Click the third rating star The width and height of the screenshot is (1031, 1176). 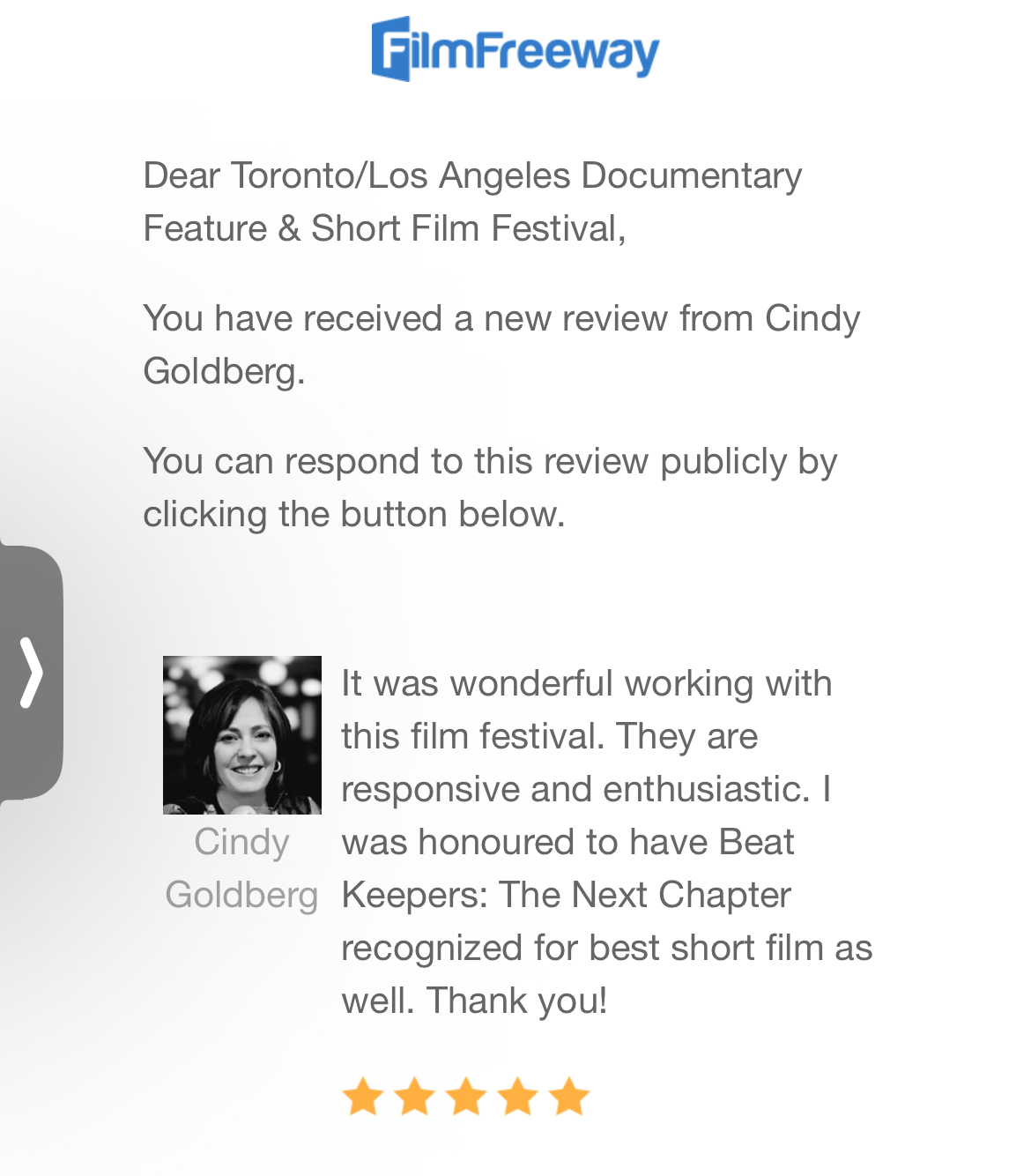point(466,1097)
